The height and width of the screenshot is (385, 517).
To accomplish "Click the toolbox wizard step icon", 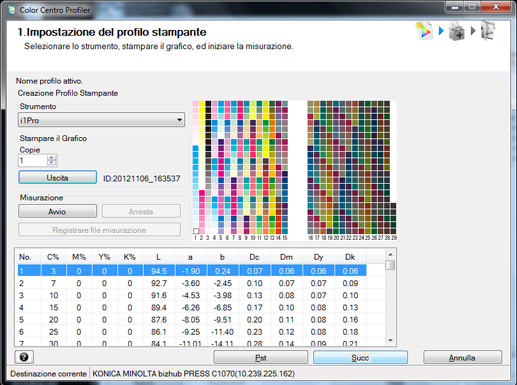I will [457, 31].
